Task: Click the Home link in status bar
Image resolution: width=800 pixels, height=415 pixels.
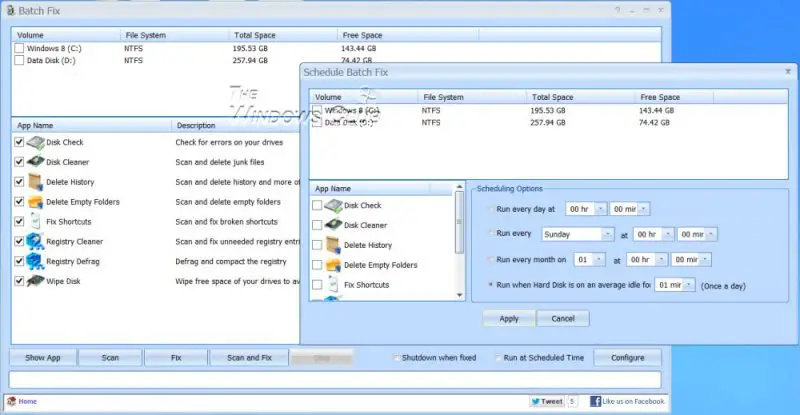Action: pyautogui.click(x=28, y=401)
